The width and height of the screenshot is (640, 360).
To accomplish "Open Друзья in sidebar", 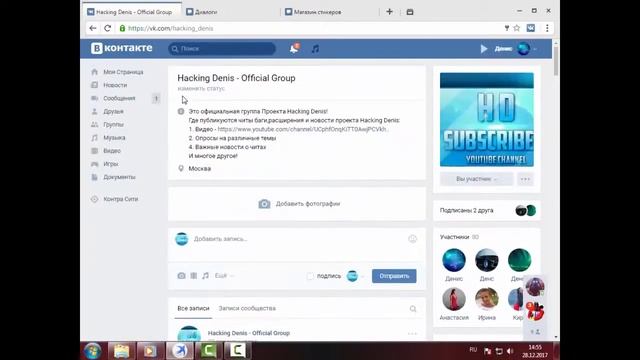I will pyautogui.click(x=113, y=111).
